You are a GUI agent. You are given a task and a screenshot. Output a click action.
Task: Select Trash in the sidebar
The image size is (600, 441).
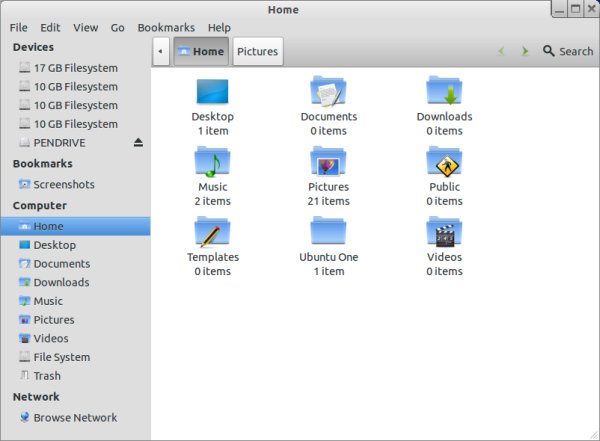[46, 376]
